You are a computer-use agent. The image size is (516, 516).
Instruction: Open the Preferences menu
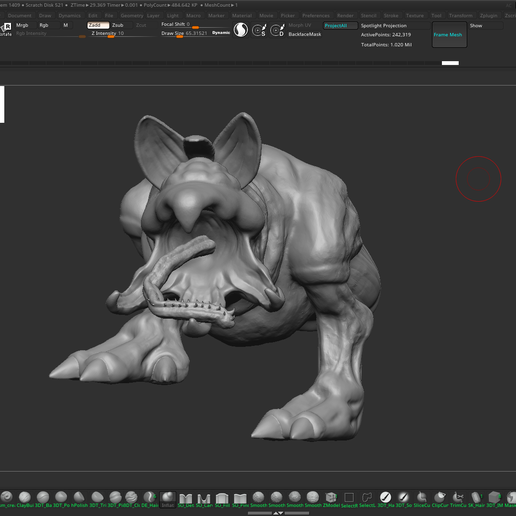316,16
